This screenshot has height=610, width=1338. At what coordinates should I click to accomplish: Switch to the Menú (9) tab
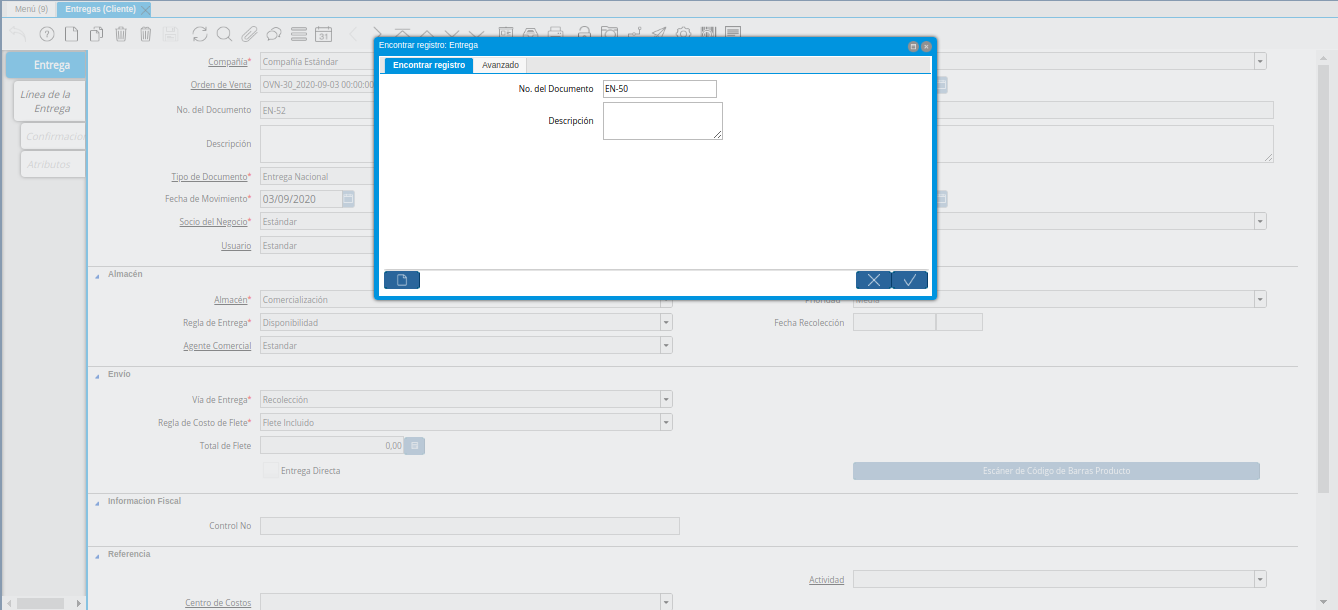point(30,9)
